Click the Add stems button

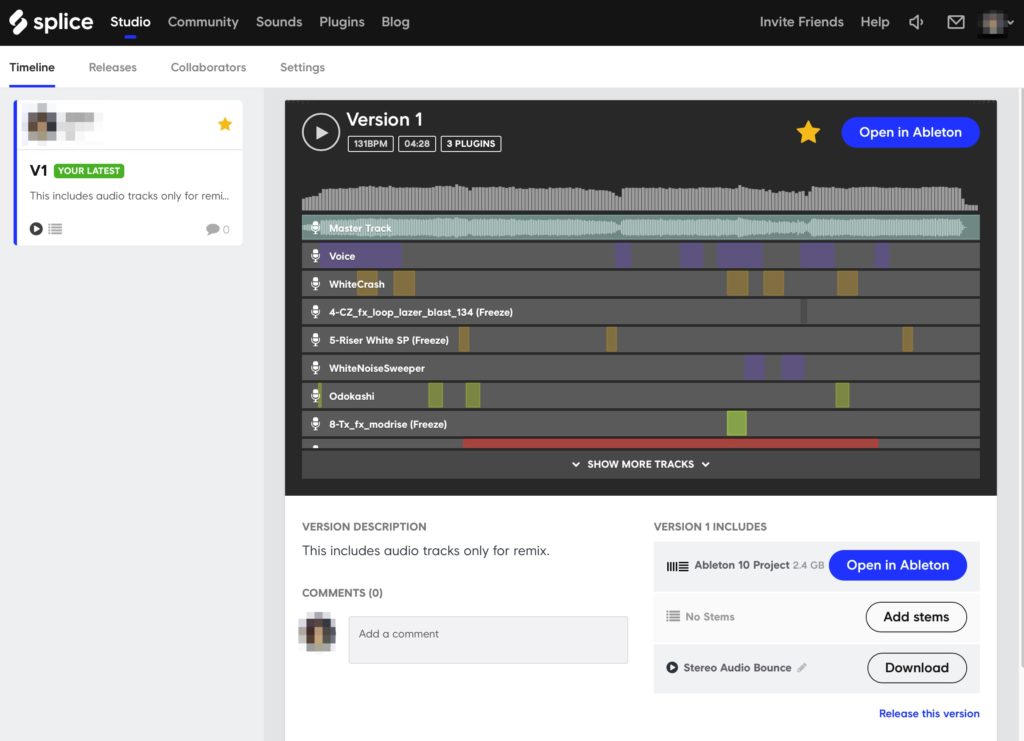click(x=916, y=617)
